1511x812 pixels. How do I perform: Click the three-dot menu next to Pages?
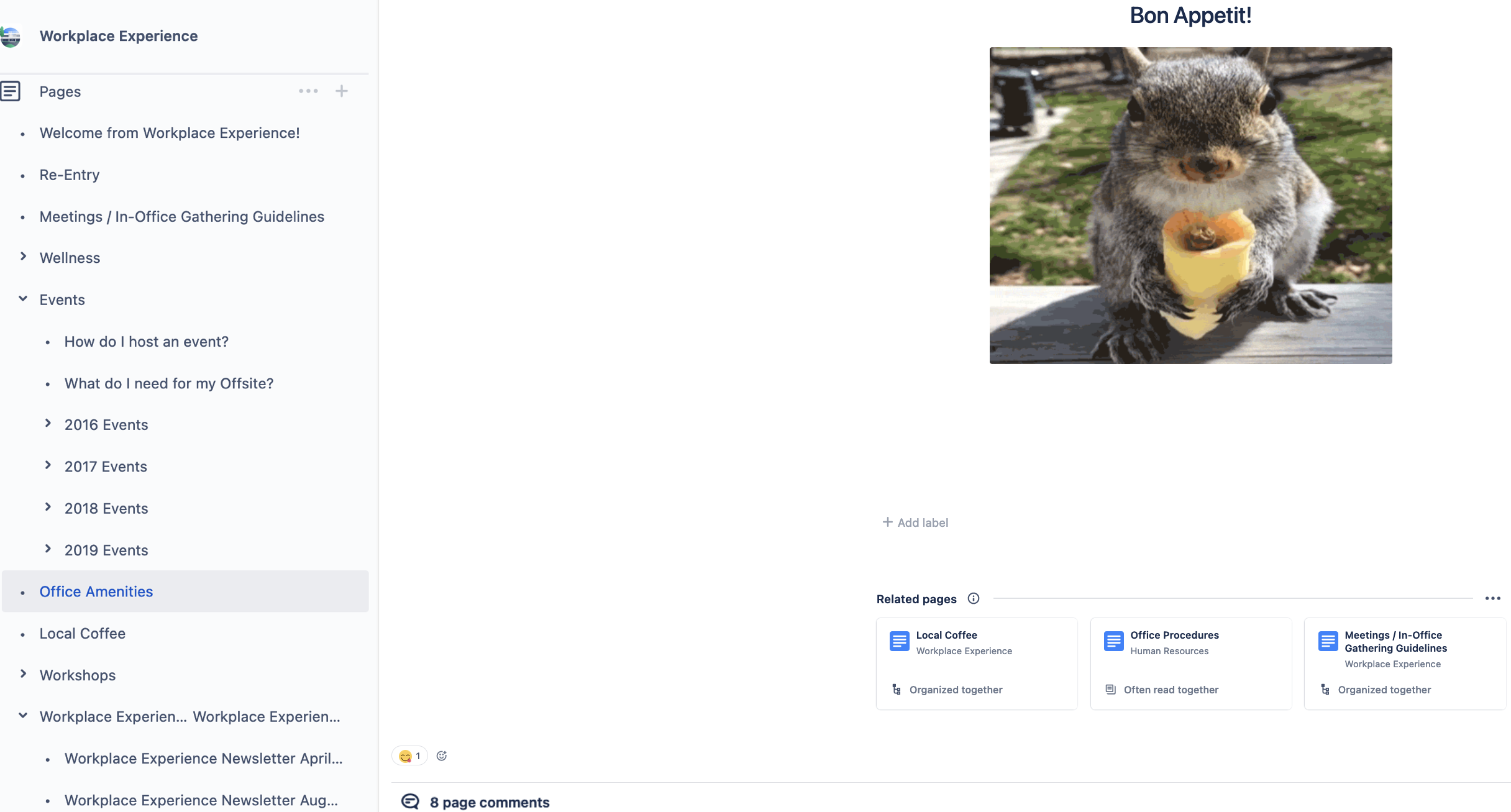[x=308, y=91]
